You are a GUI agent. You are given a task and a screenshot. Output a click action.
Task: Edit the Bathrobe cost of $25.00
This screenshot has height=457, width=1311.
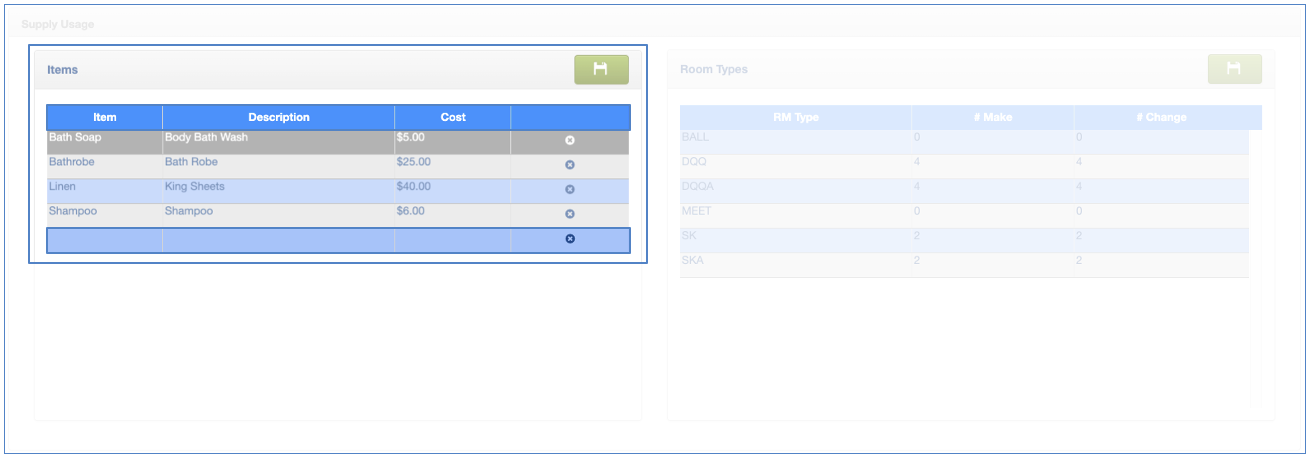tap(414, 162)
